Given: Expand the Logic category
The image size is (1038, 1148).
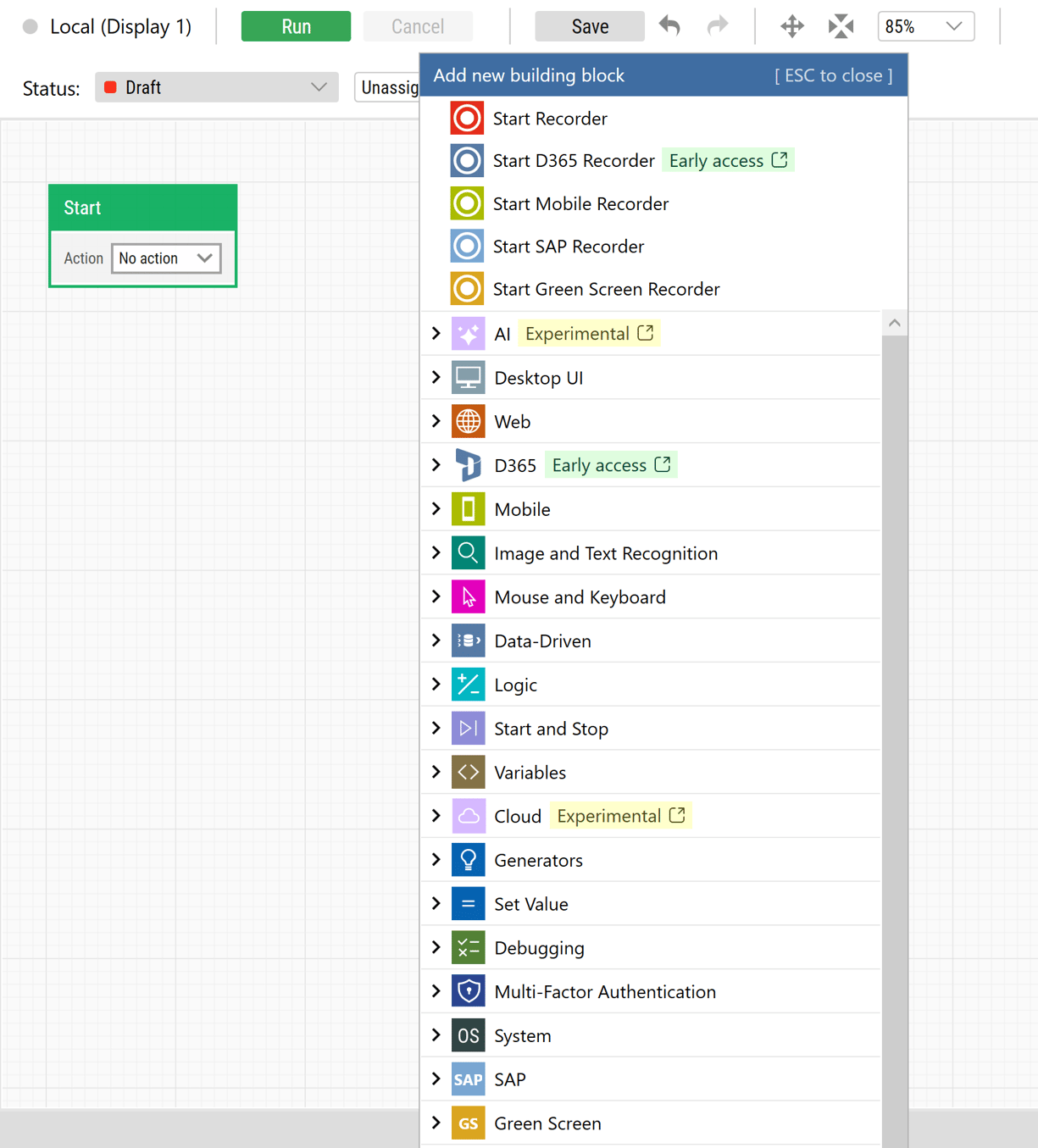Looking at the screenshot, I should tap(436, 685).
